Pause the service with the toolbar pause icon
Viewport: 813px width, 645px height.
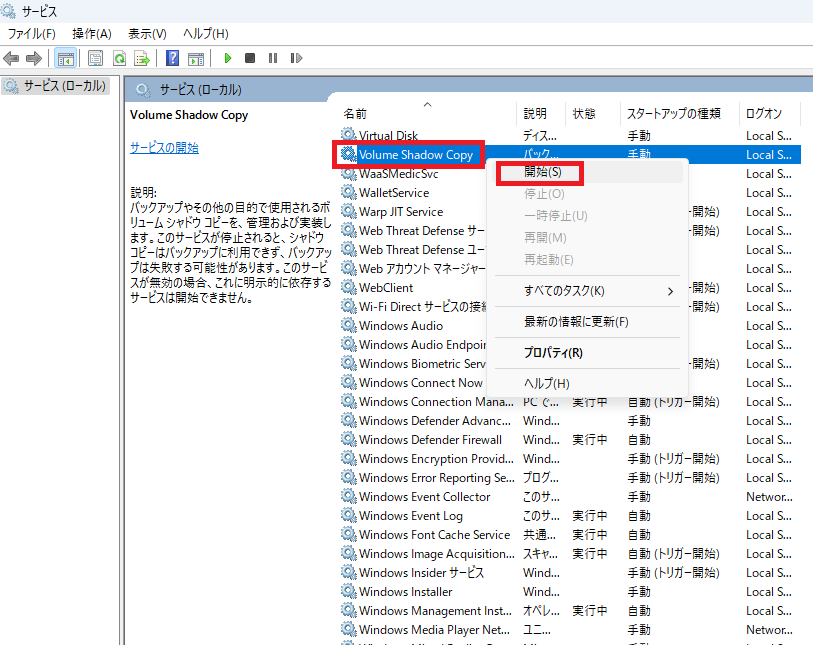pos(273,58)
